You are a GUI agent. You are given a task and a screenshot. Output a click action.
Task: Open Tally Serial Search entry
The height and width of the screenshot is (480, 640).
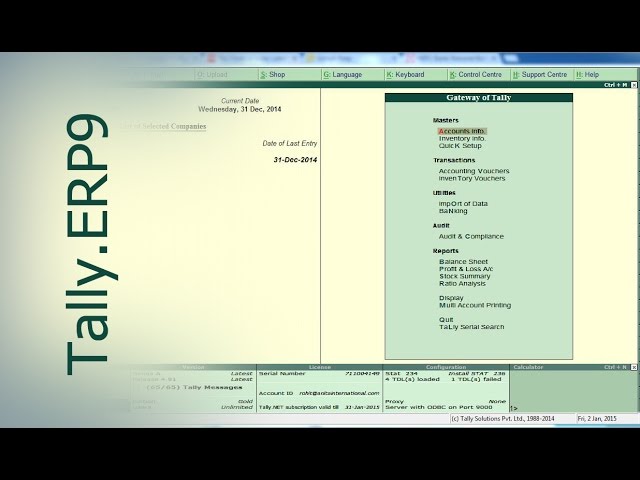[x=472, y=327]
